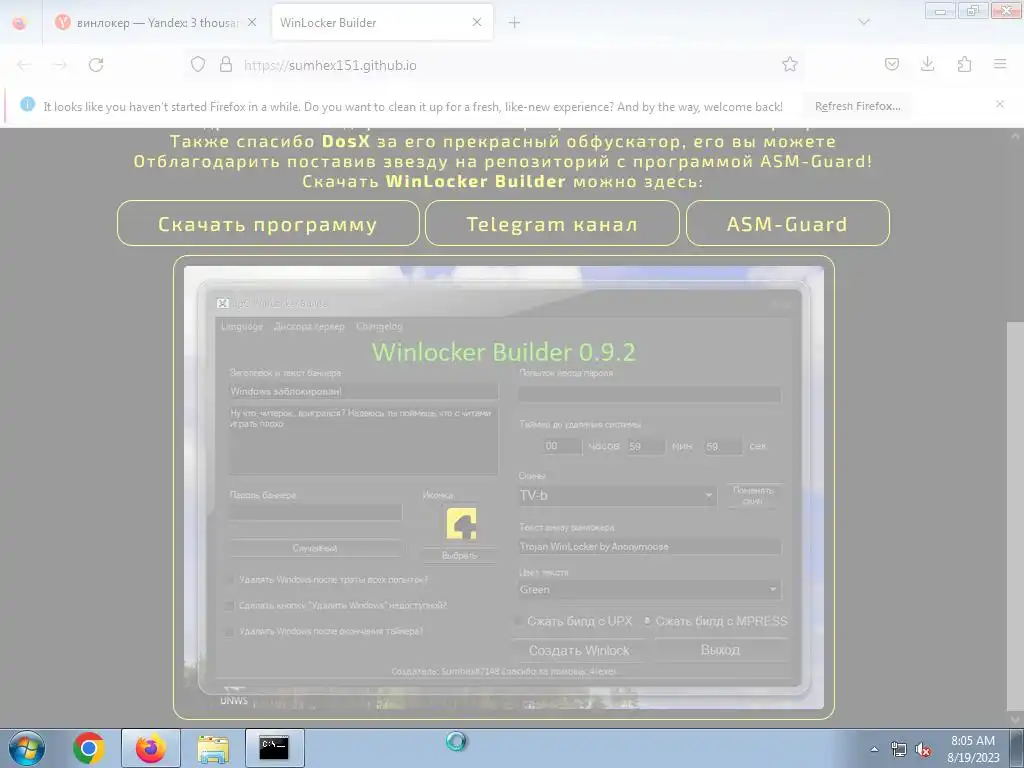This screenshot has height=768, width=1024.
Task: Open File Explorer from the taskbar
Action: [x=213, y=748]
